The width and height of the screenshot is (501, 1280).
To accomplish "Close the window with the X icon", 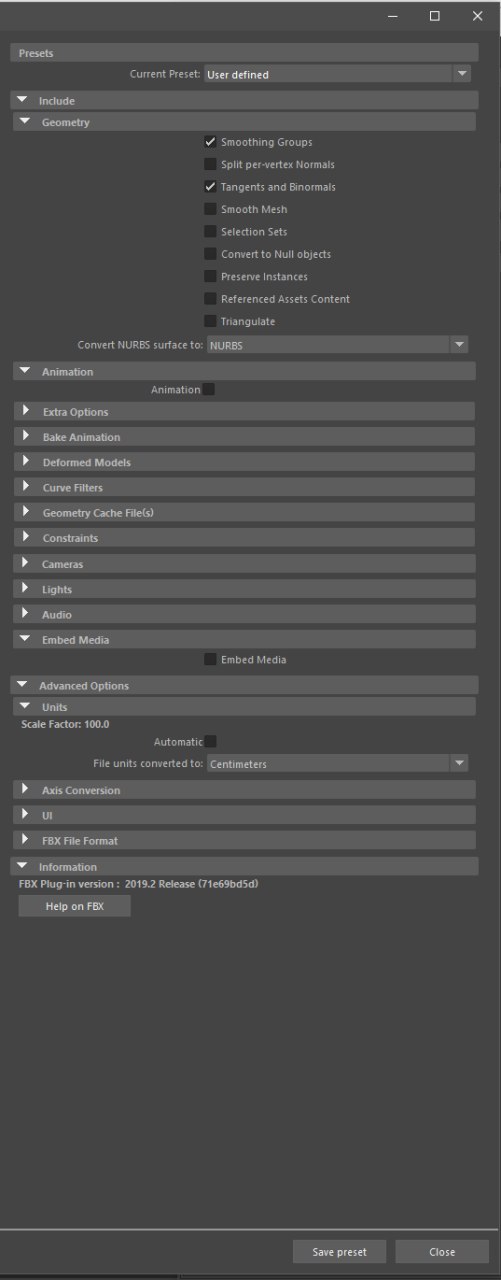I will click(x=477, y=16).
